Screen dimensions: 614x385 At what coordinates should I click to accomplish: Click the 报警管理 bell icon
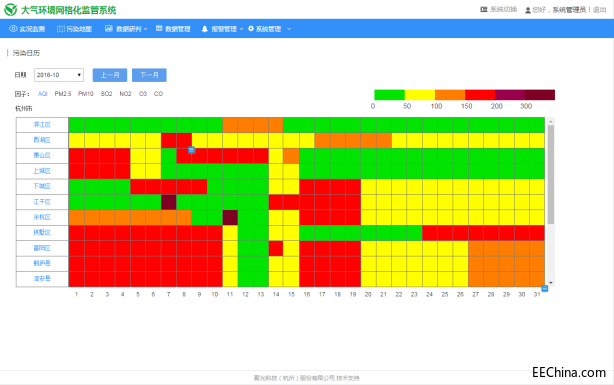[205, 29]
